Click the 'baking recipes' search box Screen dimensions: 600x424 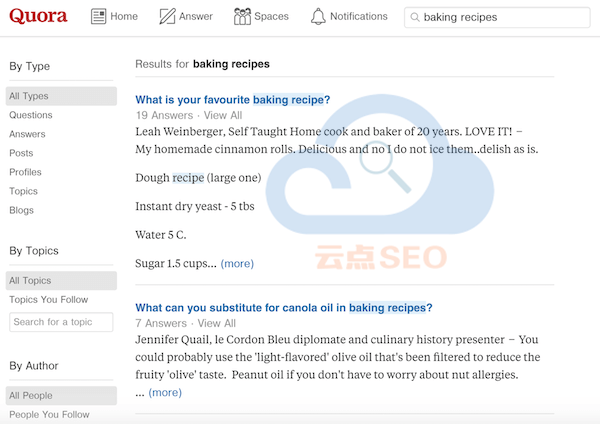[497, 17]
